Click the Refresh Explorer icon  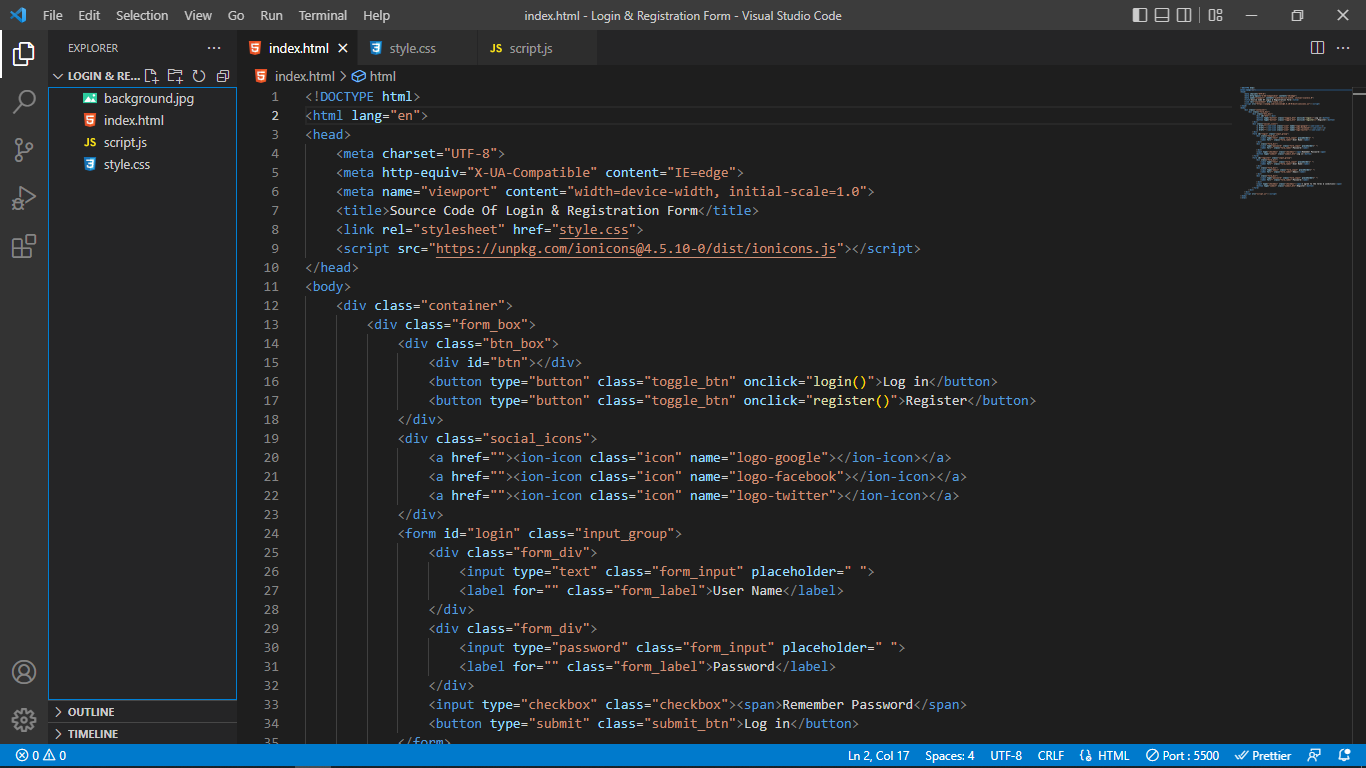[199, 75]
